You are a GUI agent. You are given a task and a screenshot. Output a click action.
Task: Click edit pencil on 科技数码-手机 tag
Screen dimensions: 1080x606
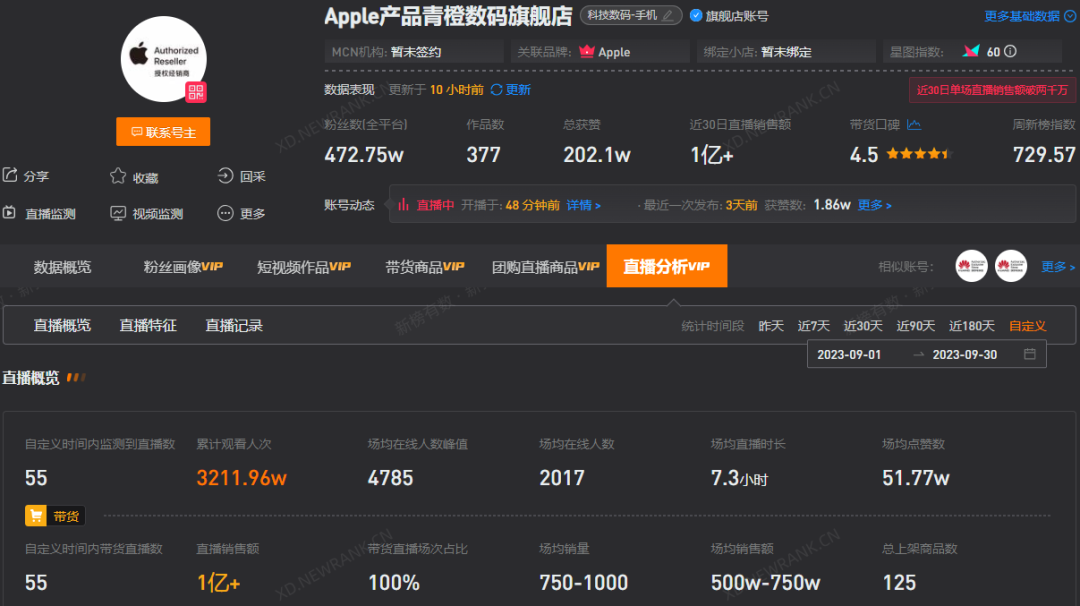tap(667, 15)
